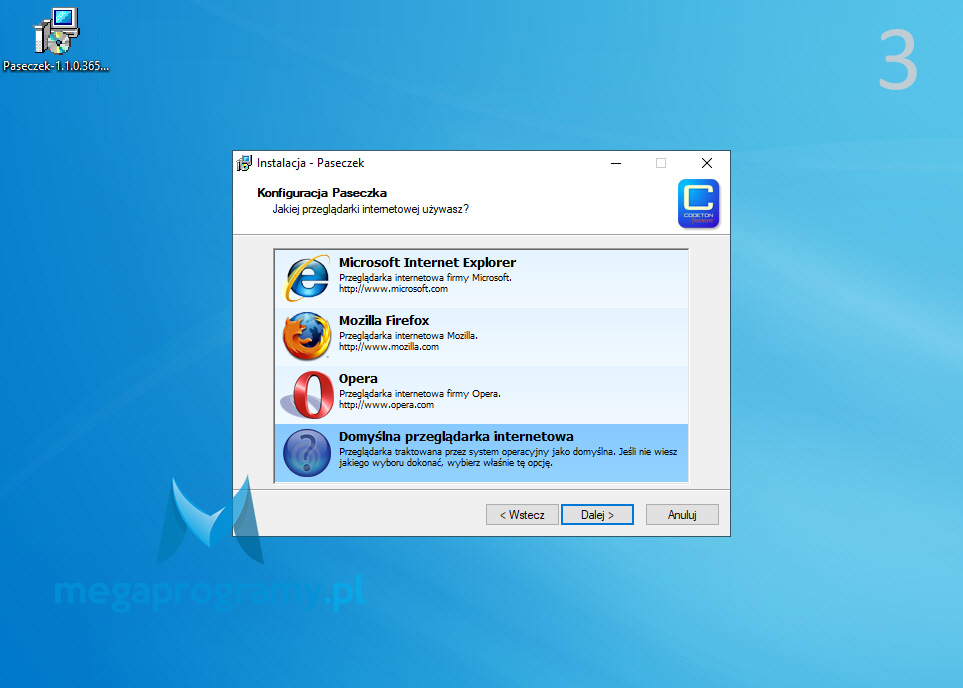This screenshot has width=963, height=688.
Task: Click 'Przeglądarka internetowa firmy Opera.' description
Action: tap(419, 394)
